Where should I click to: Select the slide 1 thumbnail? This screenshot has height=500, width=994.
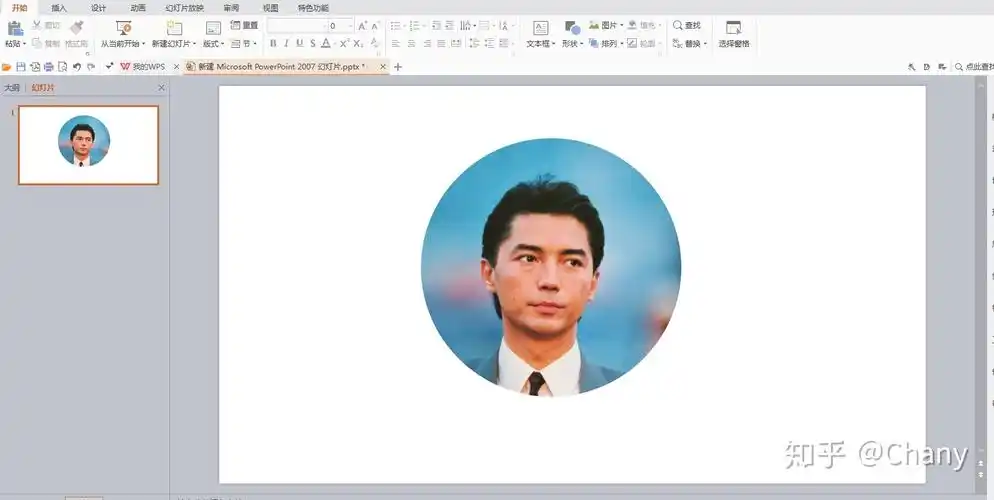click(88, 145)
